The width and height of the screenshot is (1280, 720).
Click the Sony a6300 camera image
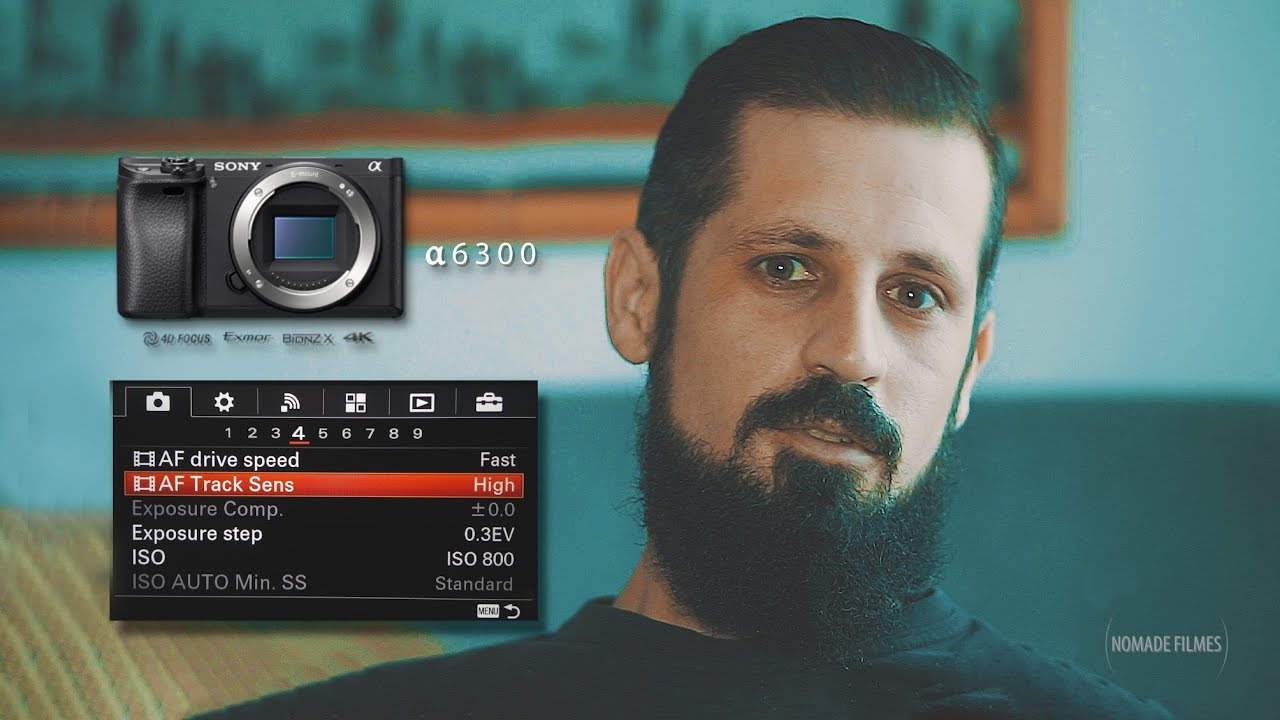click(261, 238)
